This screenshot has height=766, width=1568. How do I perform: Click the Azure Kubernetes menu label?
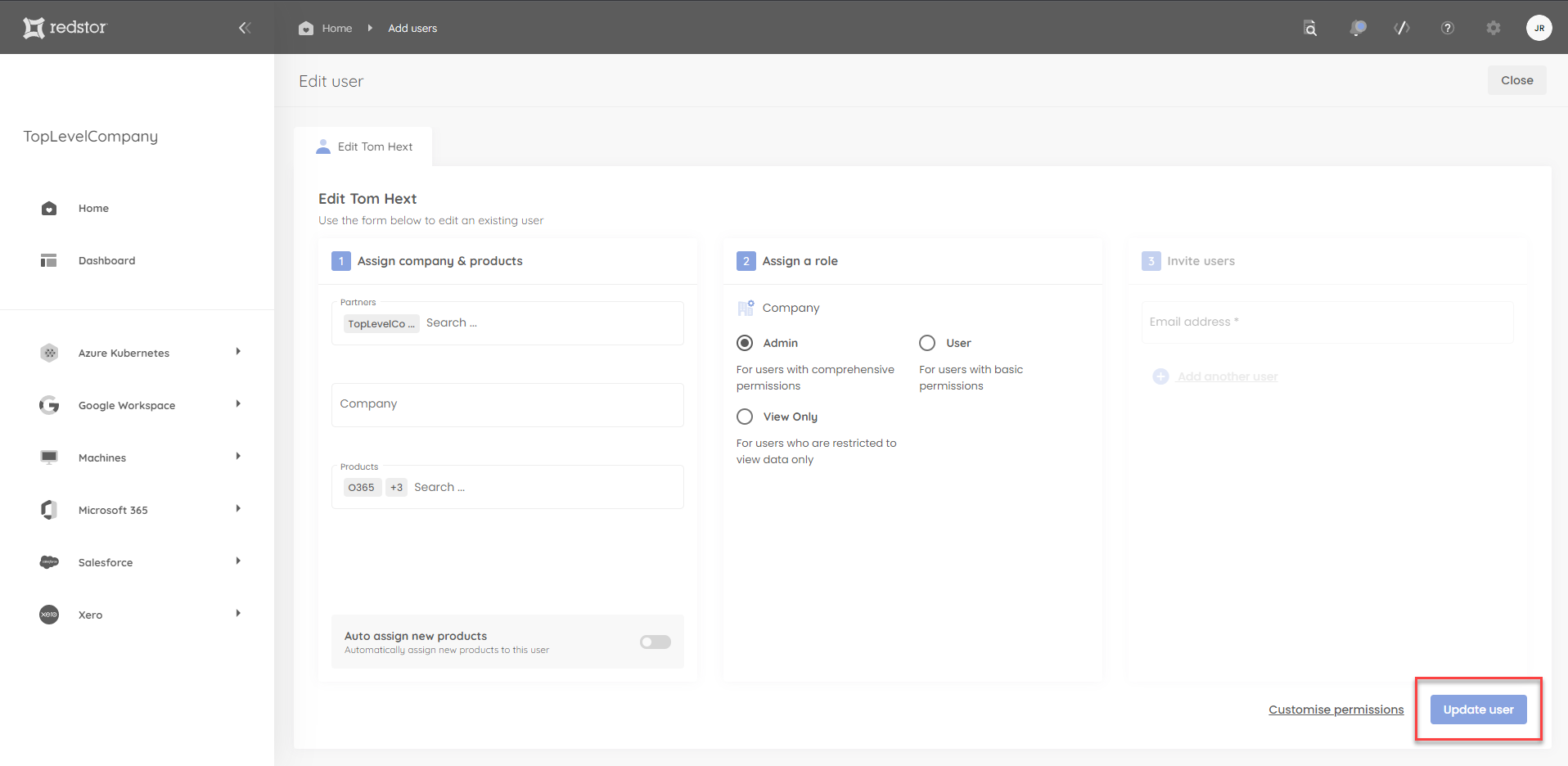(x=124, y=353)
